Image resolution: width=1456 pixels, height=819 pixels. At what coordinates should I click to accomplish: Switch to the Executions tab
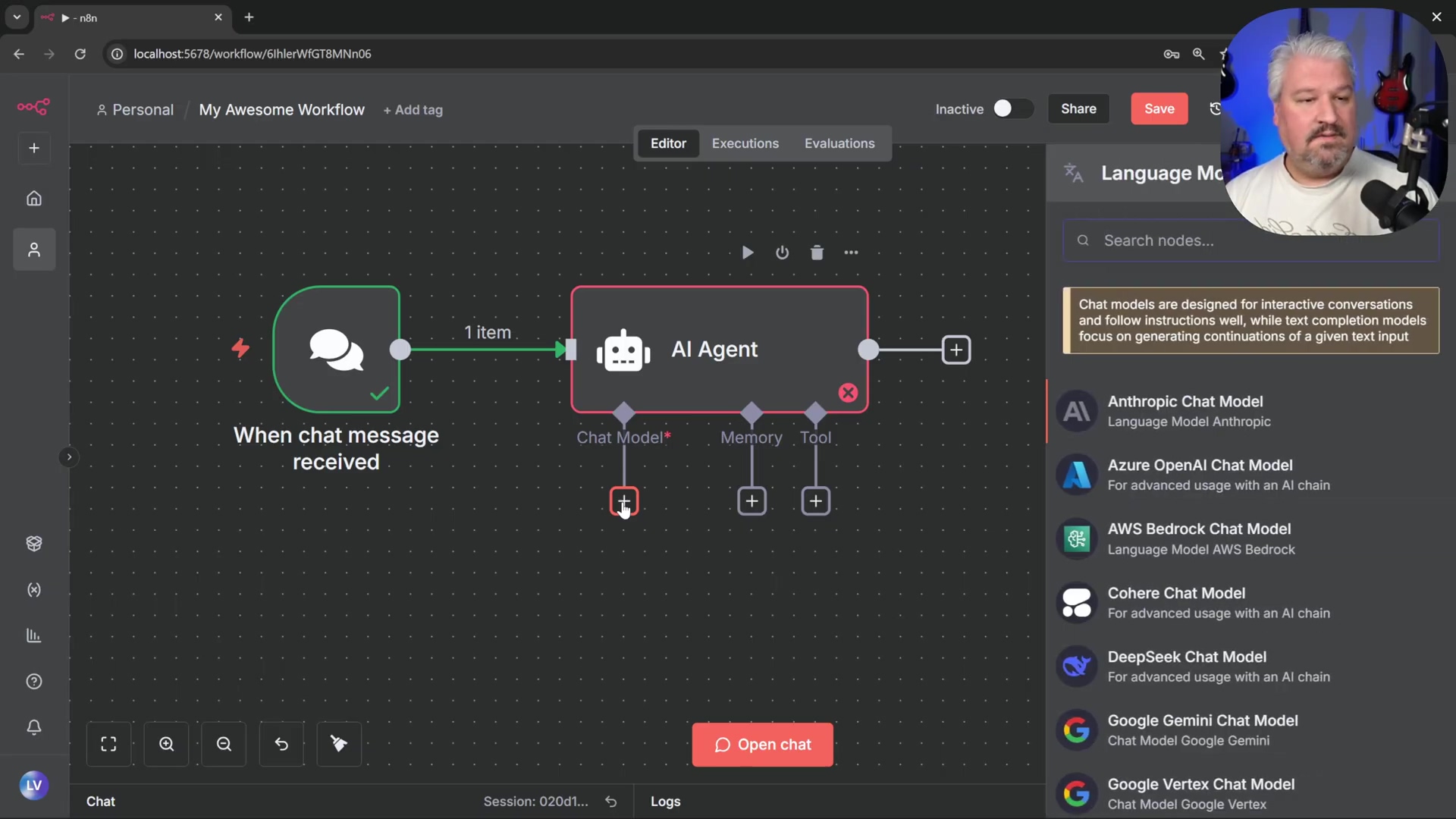tap(745, 143)
